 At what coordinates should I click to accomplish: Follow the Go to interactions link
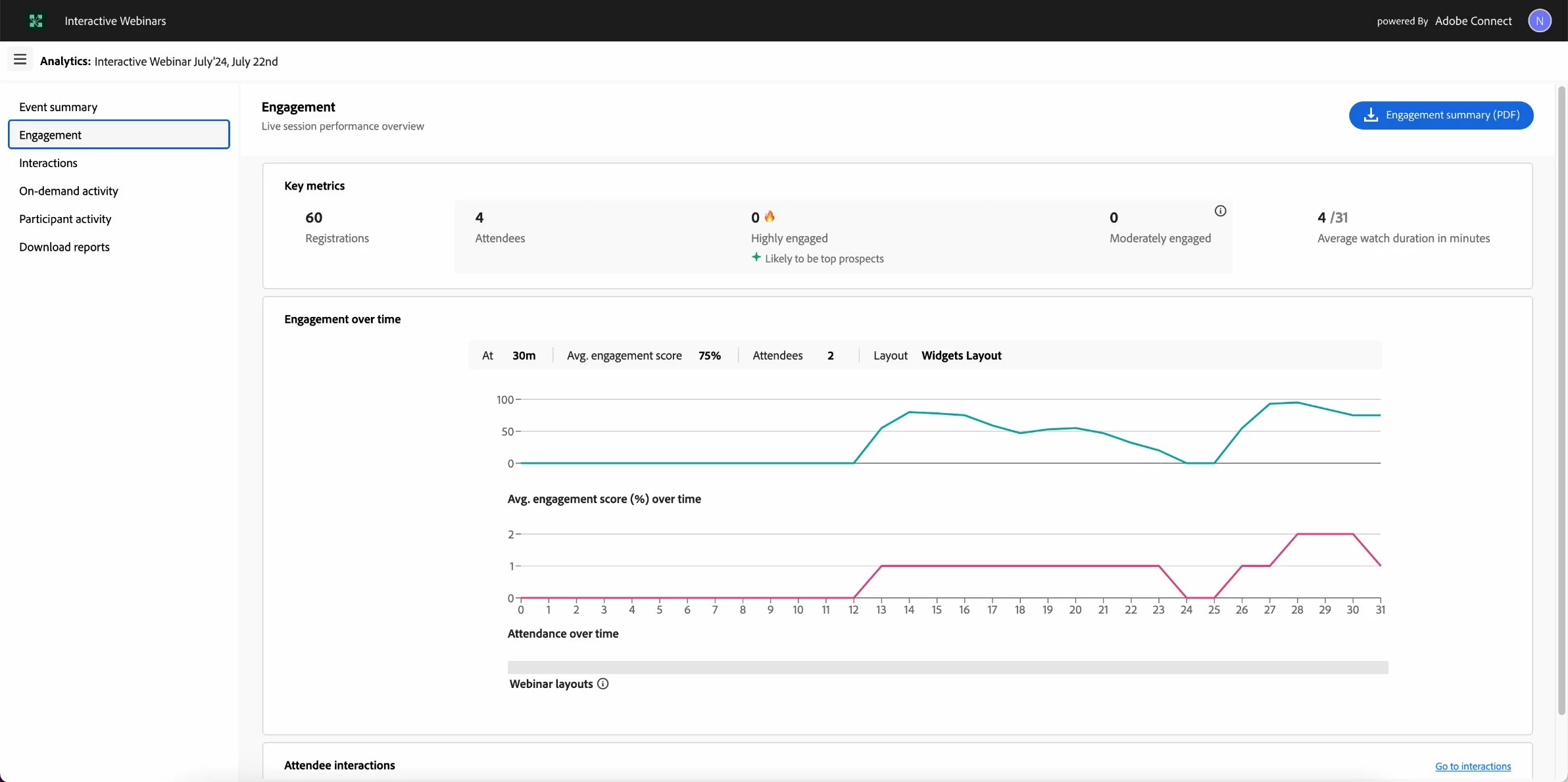click(1473, 766)
